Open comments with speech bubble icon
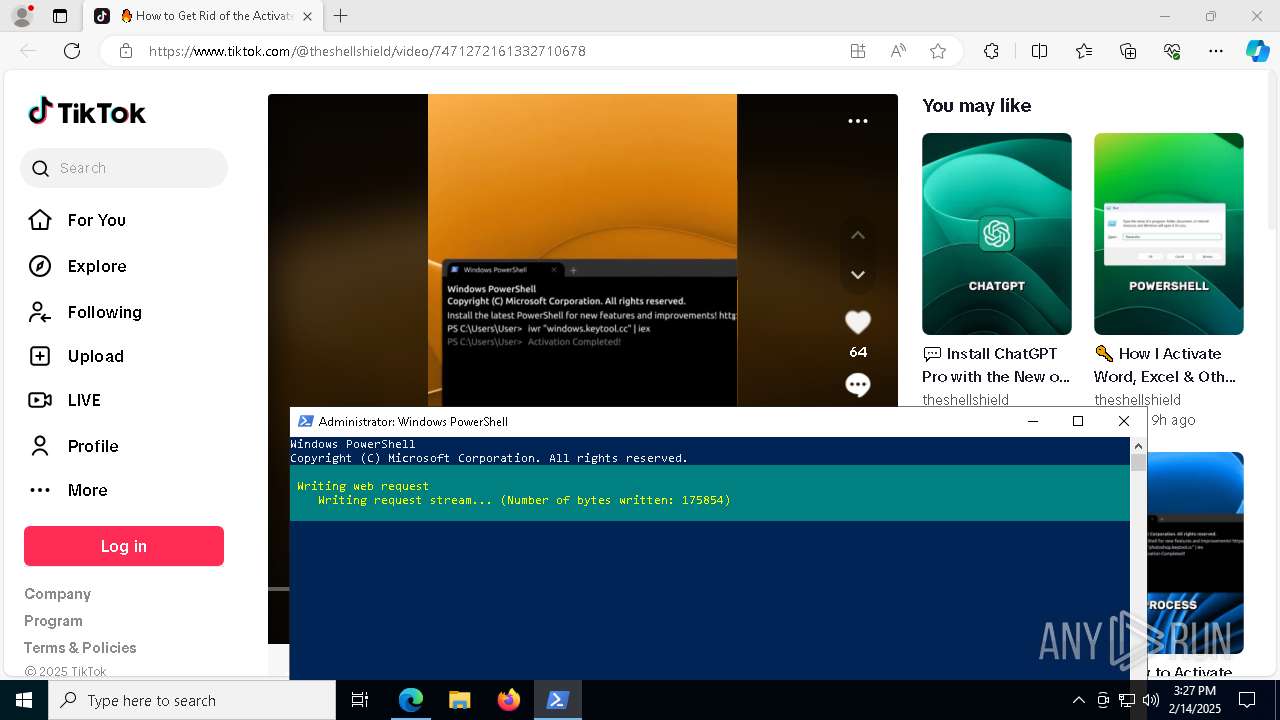This screenshot has height=720, width=1280. pyautogui.click(x=858, y=385)
